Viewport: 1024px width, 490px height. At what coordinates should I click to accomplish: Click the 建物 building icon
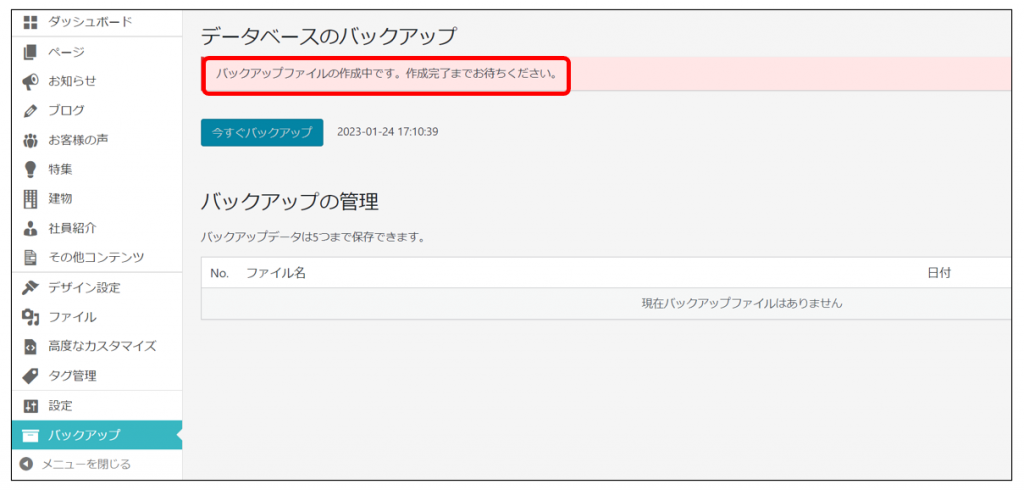[30, 199]
